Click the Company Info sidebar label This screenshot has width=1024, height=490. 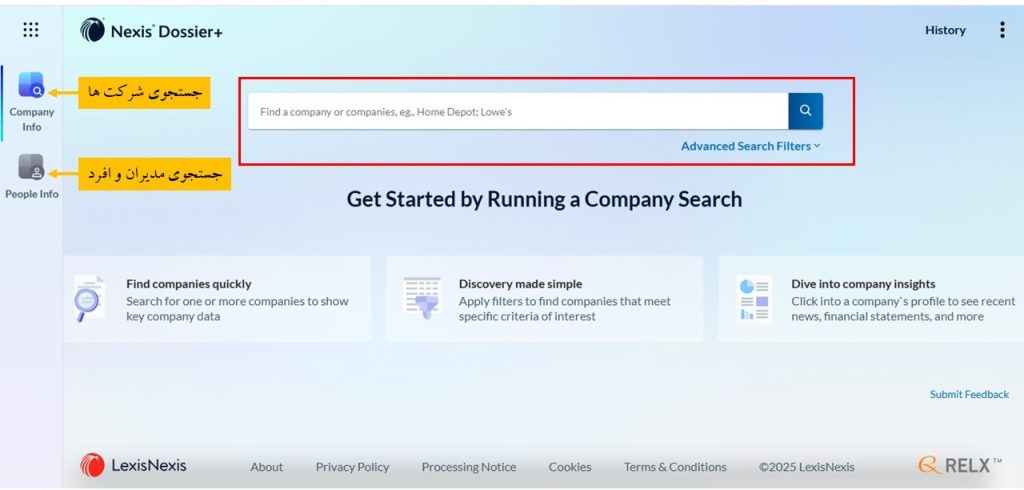31,120
